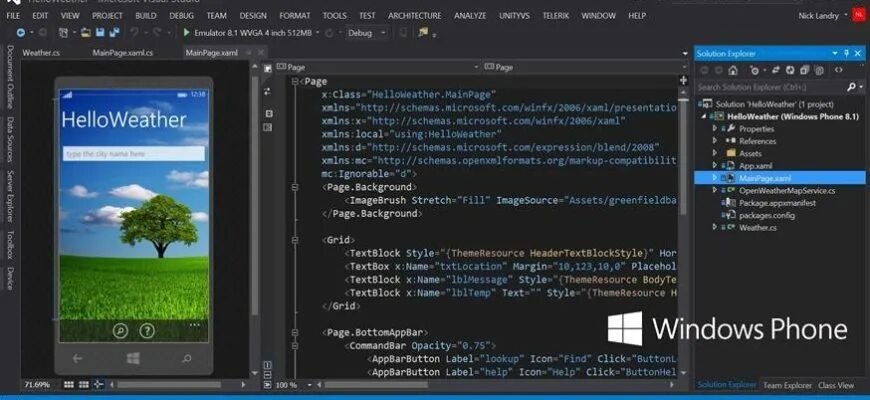
Task: Click the help question-mark app bar button
Action: click(x=146, y=331)
